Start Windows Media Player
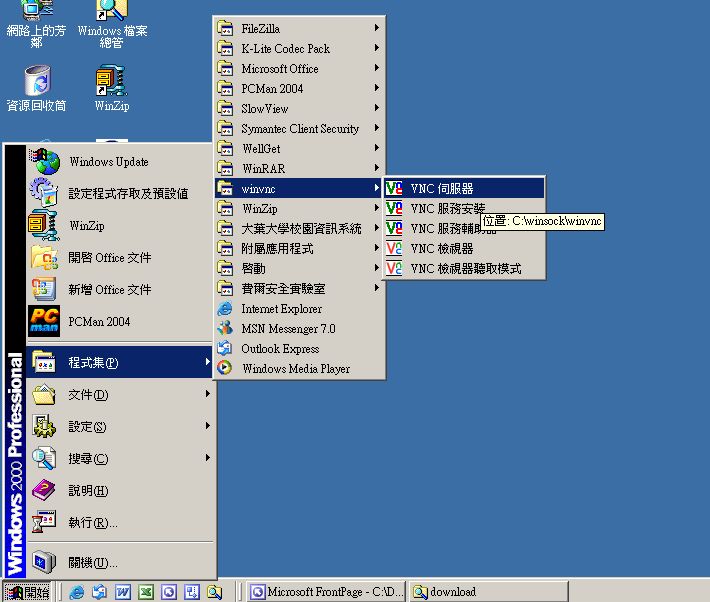Viewport: 710px width, 602px height. click(x=299, y=368)
